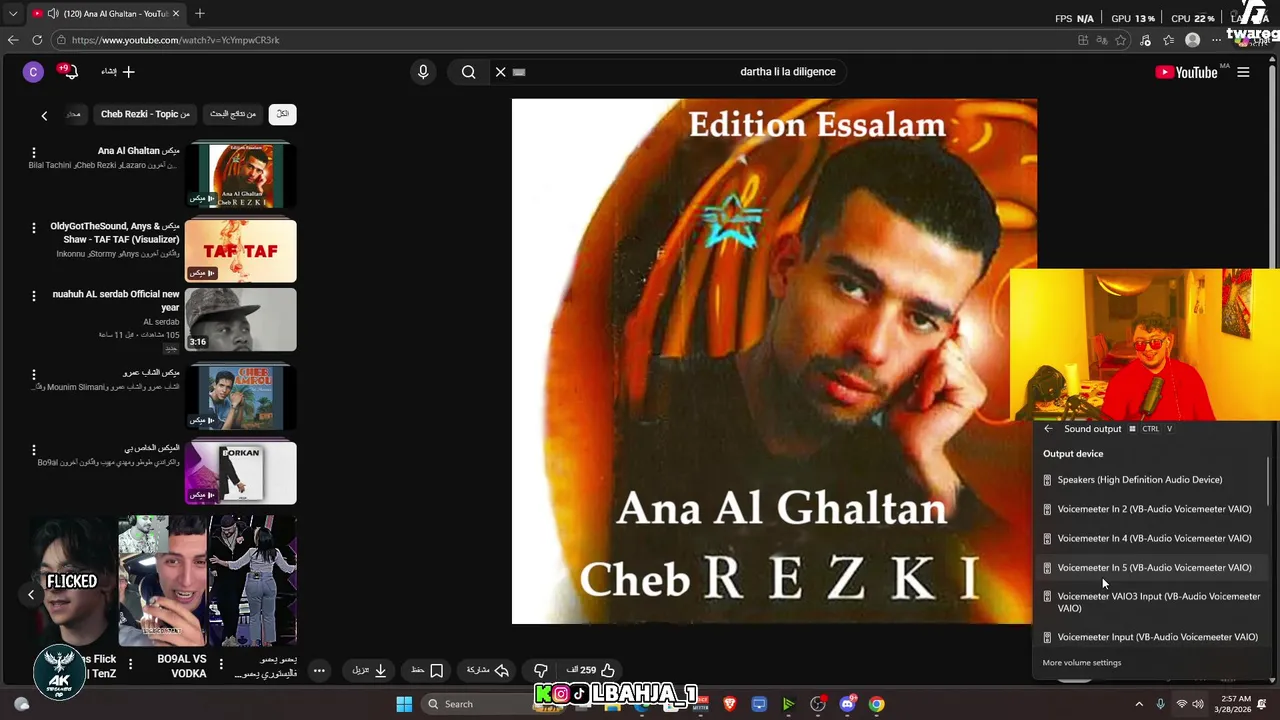This screenshot has width=1280, height=720.
Task: Select the من نتائج البحث filter chip
Action: click(233, 114)
